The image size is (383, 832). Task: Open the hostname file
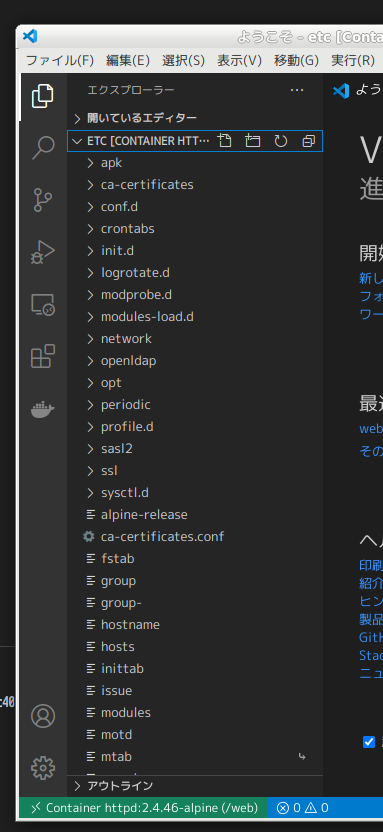(x=195, y=625)
